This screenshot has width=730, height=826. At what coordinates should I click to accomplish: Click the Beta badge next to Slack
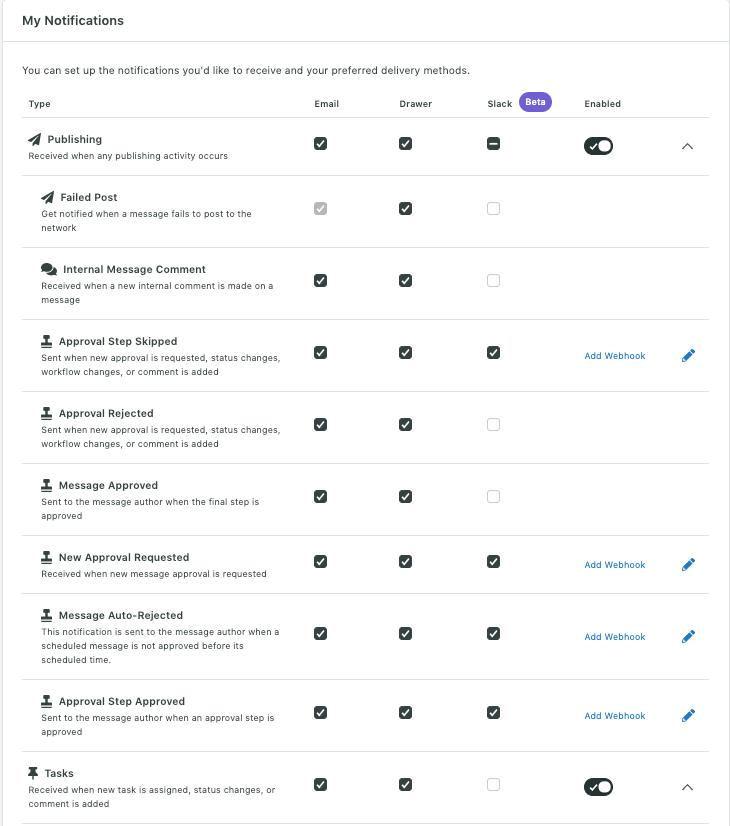click(x=536, y=102)
